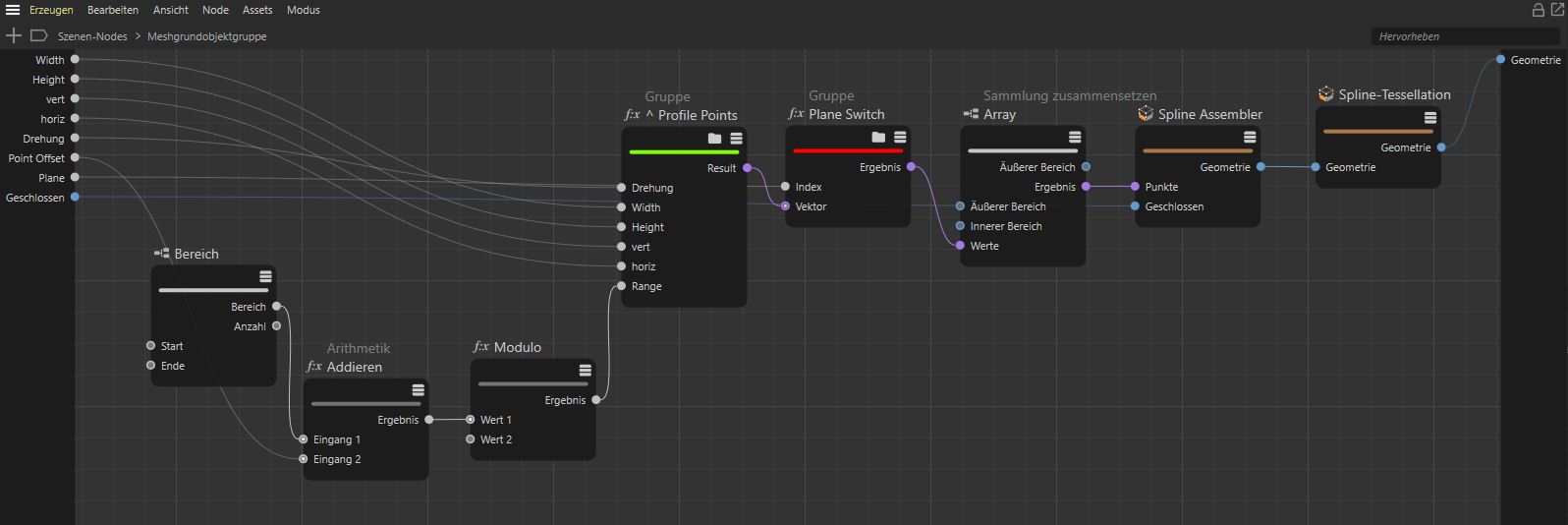Open the Assets menu

click(257, 10)
